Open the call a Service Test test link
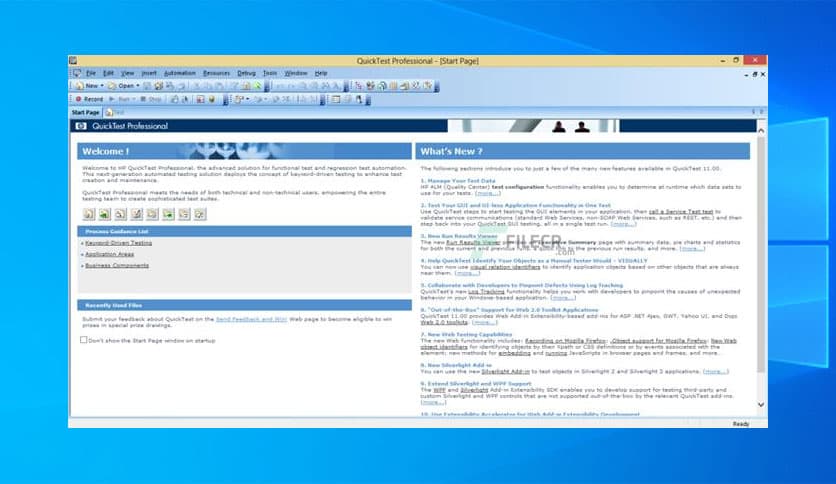 (681, 212)
